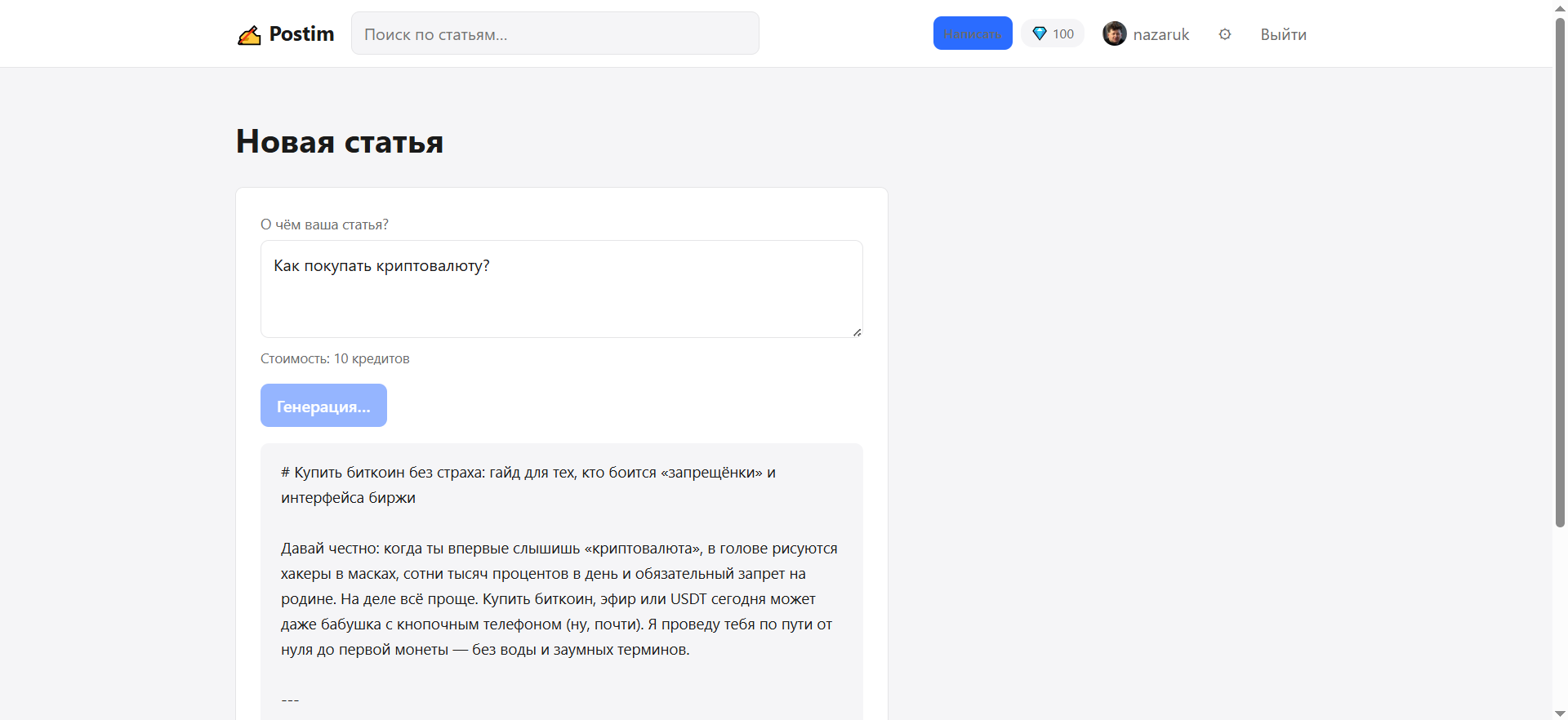
Task: Focus the 'Поиск по статьям...' search field
Action: point(555,33)
